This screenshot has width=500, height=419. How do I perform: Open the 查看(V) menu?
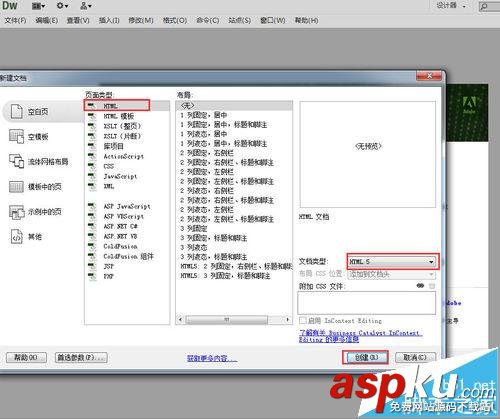[78, 20]
